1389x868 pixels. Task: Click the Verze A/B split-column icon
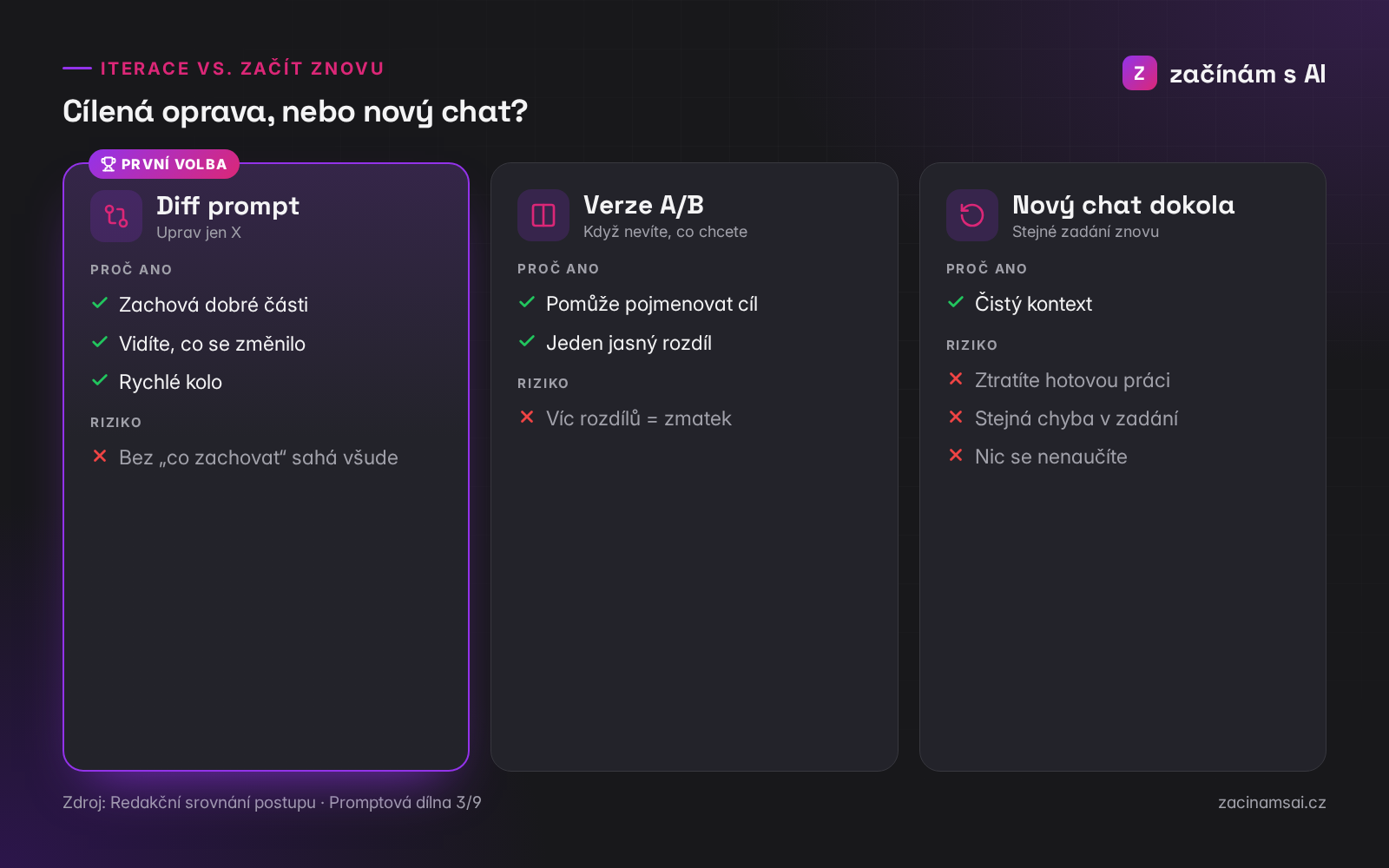(543, 215)
